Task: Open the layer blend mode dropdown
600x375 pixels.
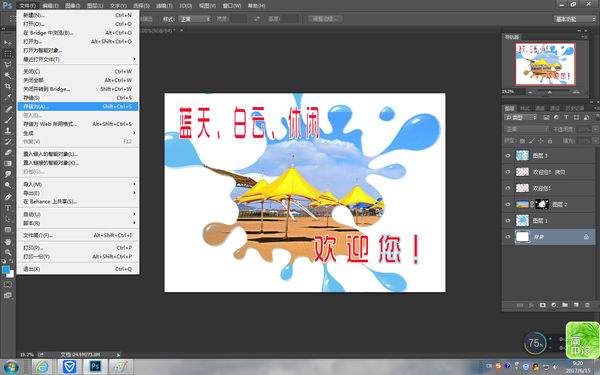Action: [527, 129]
